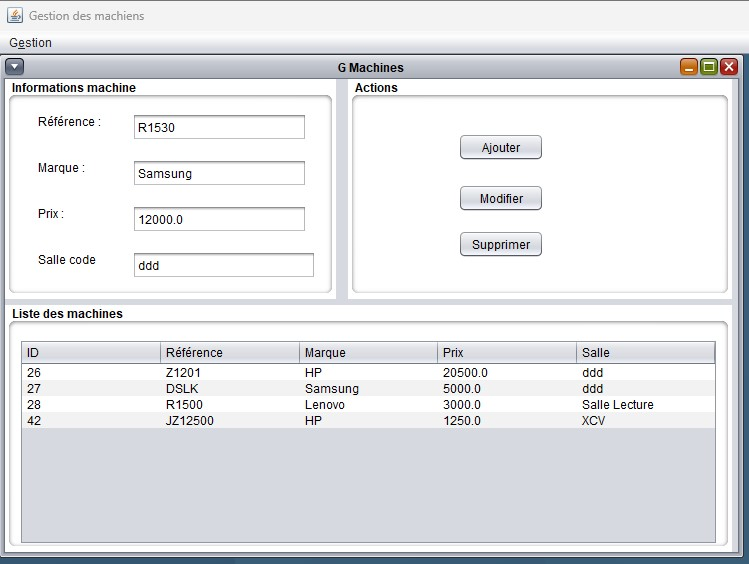Click the Ajouter button

click(501, 147)
